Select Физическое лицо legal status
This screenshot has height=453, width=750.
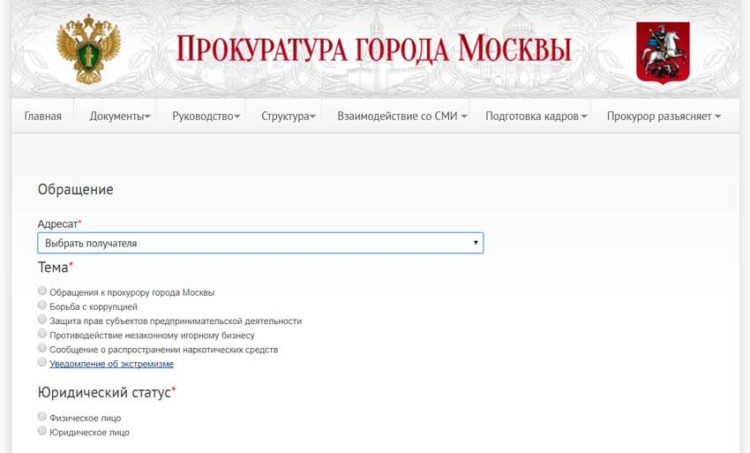pos(42,417)
